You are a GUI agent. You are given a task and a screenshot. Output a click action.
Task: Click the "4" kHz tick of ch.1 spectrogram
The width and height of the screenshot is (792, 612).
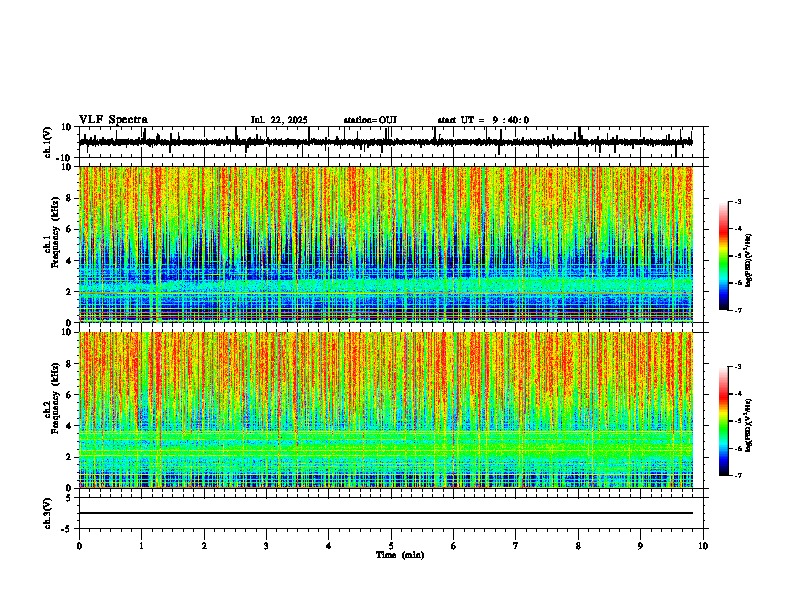(69, 261)
